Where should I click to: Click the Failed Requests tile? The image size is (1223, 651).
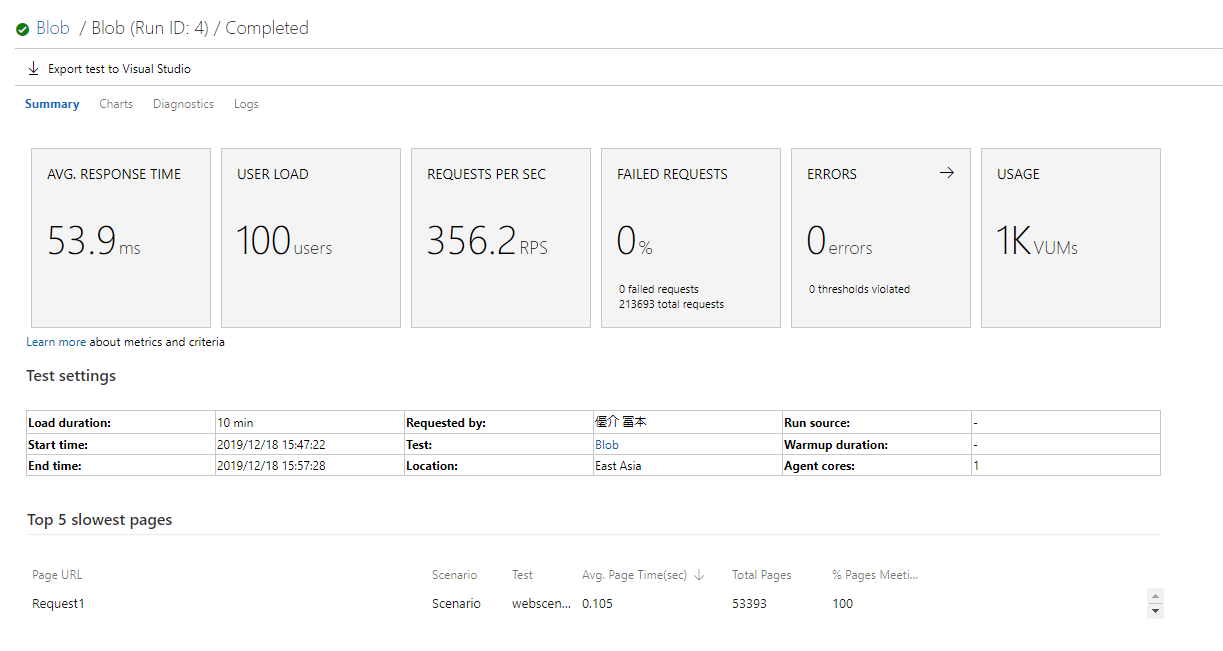pos(690,238)
